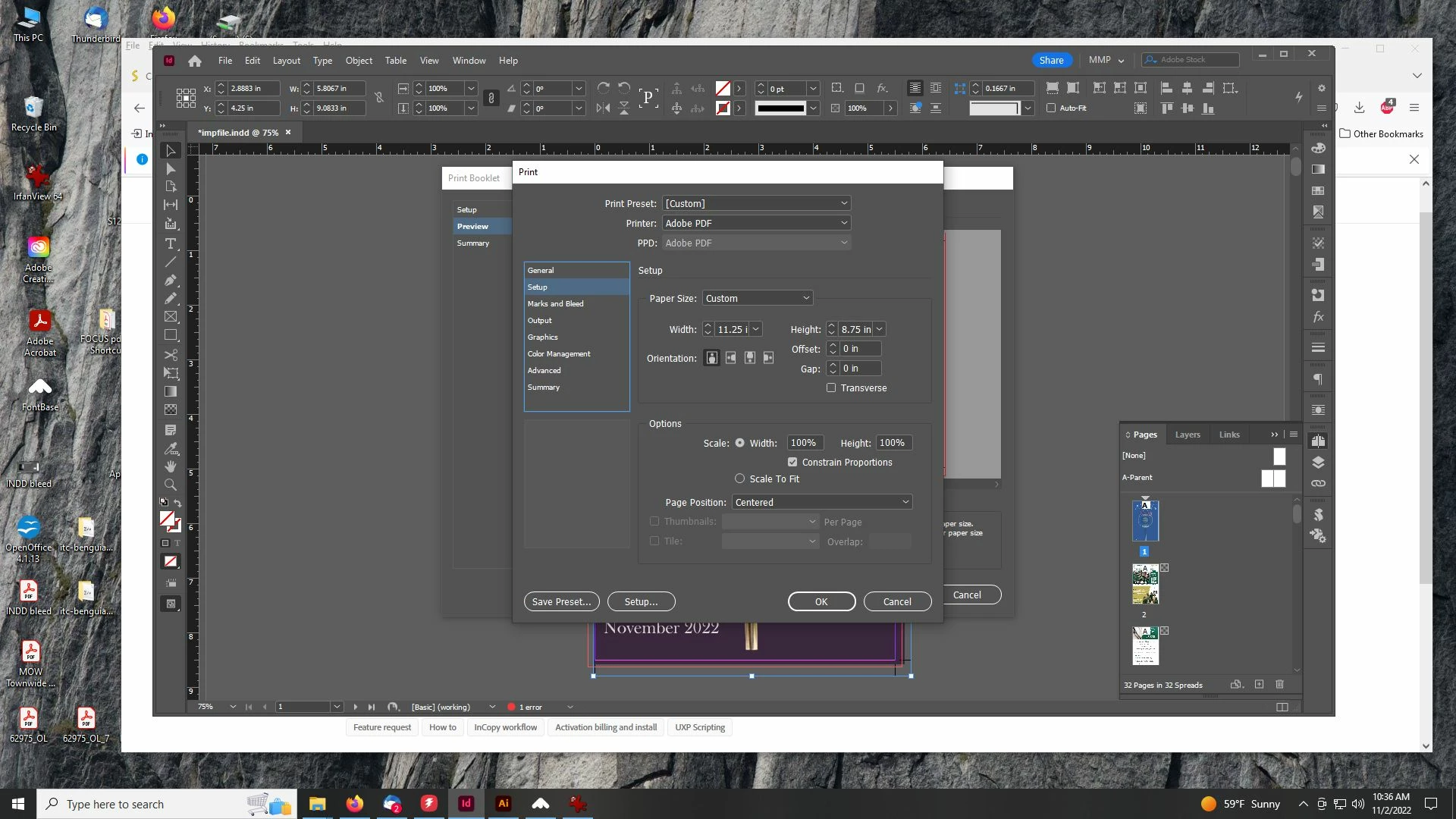Viewport: 1456px width, 819px height.
Task: Click the InDesign home icon
Action: coord(195,61)
